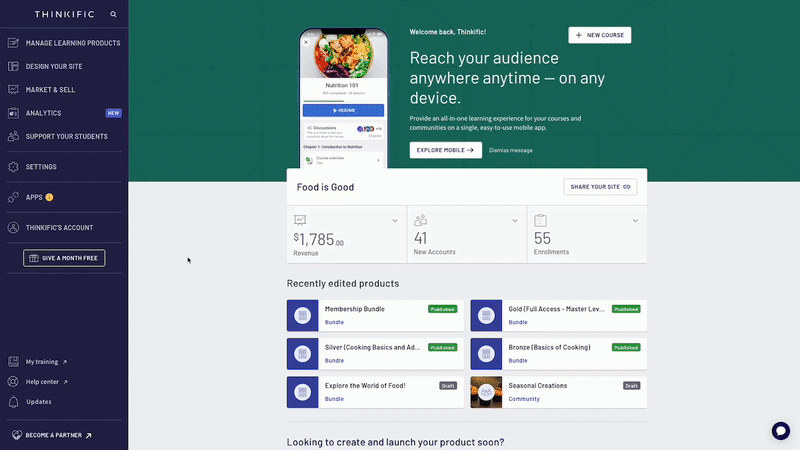Click the Silver Cooking Basics bundle icon
Screen dimensions: 800x450
tap(303, 354)
